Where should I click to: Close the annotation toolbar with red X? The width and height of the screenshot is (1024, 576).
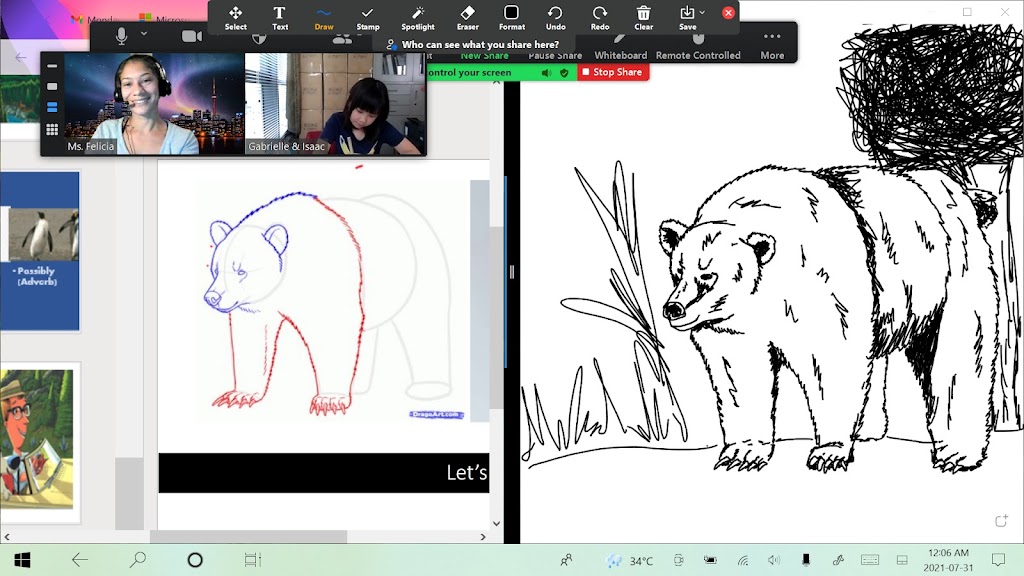(x=728, y=12)
